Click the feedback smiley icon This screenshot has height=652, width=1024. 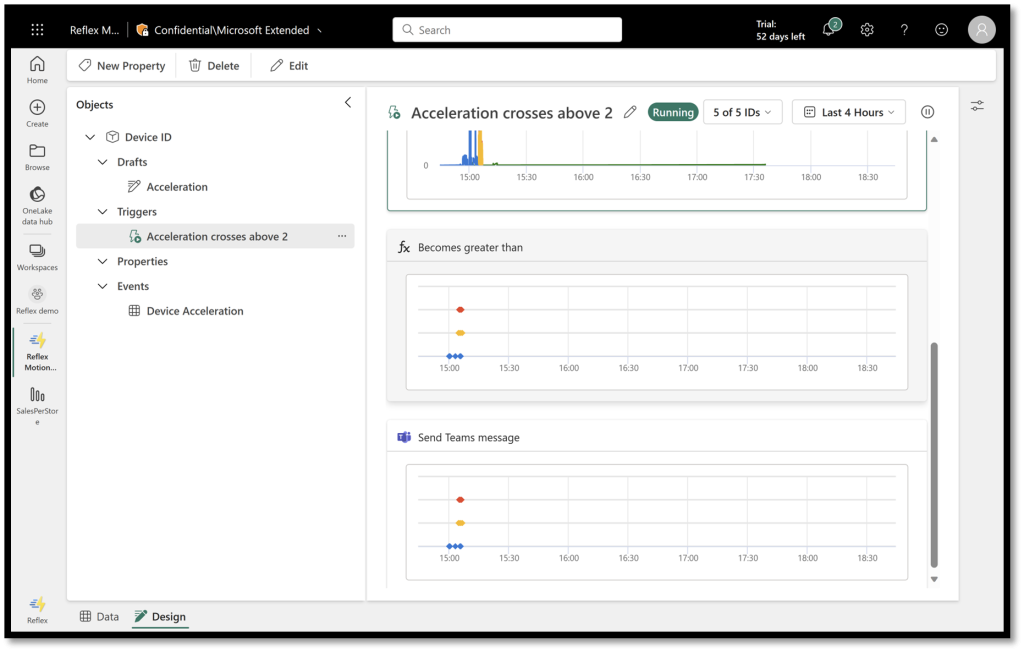pos(941,30)
